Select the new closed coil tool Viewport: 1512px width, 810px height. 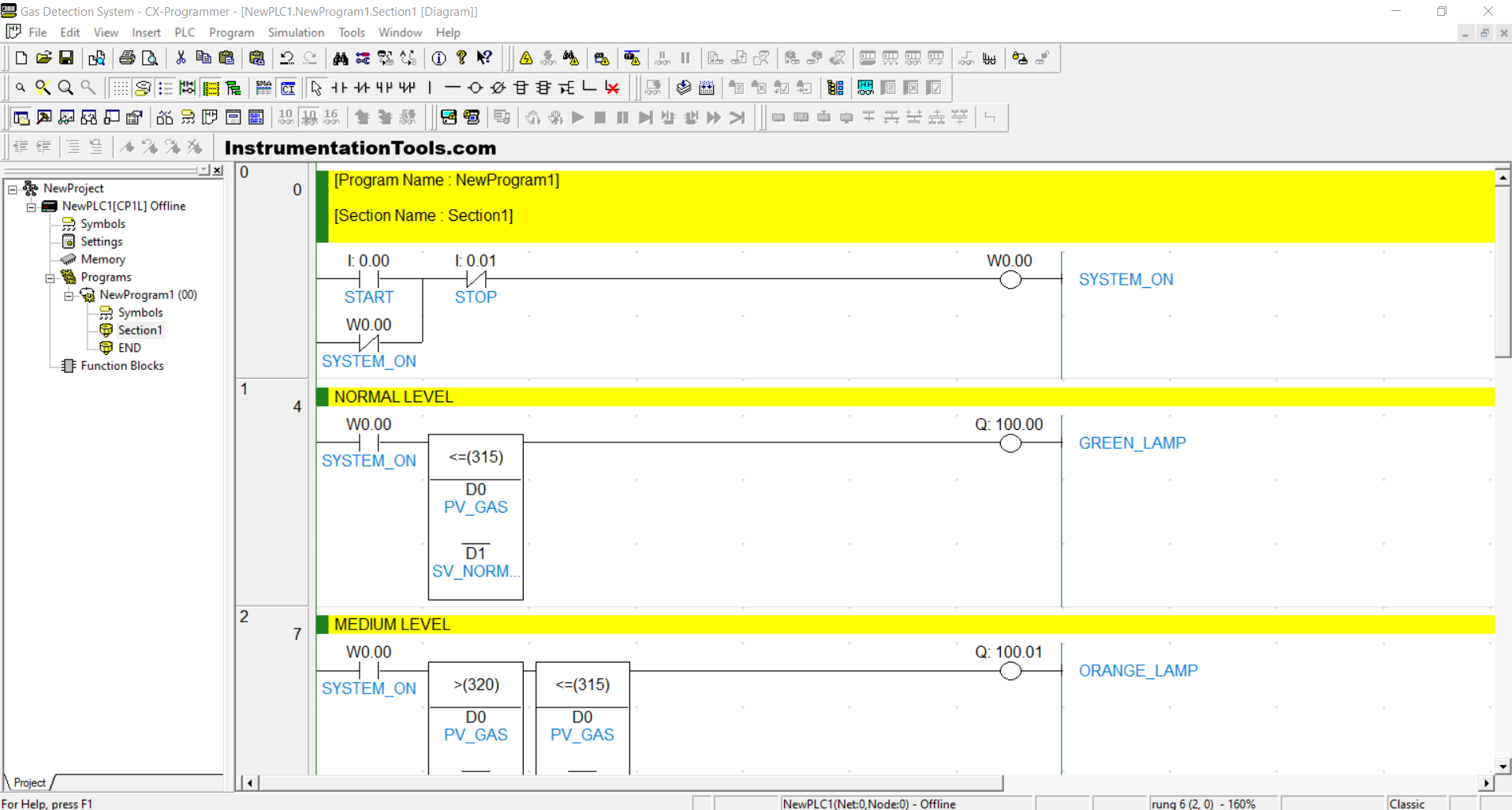tap(498, 88)
